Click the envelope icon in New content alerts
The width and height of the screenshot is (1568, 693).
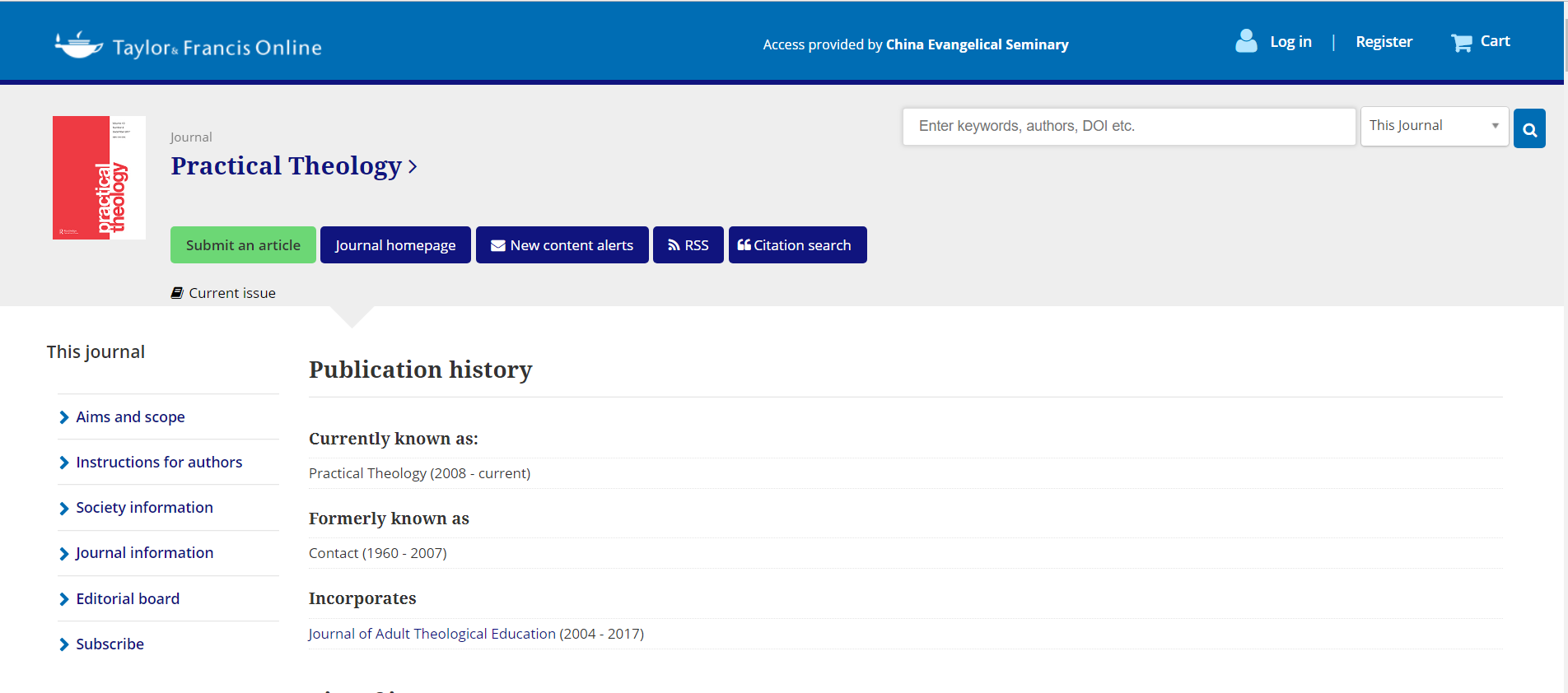[x=497, y=245]
